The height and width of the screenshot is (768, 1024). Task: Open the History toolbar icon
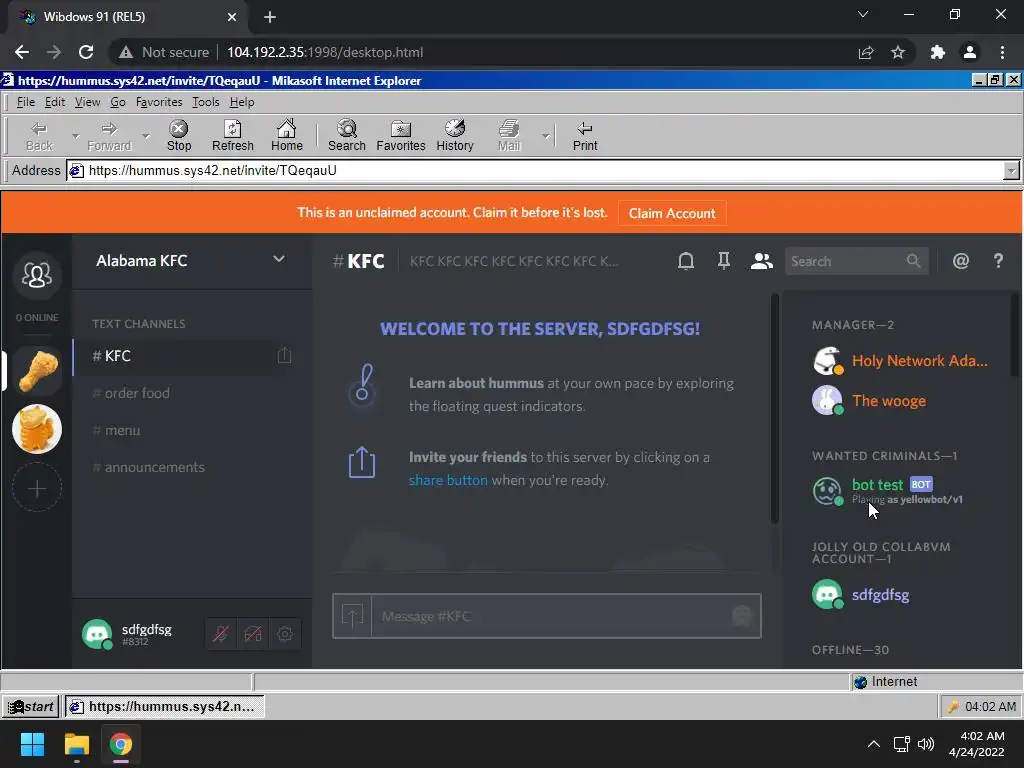(x=455, y=136)
